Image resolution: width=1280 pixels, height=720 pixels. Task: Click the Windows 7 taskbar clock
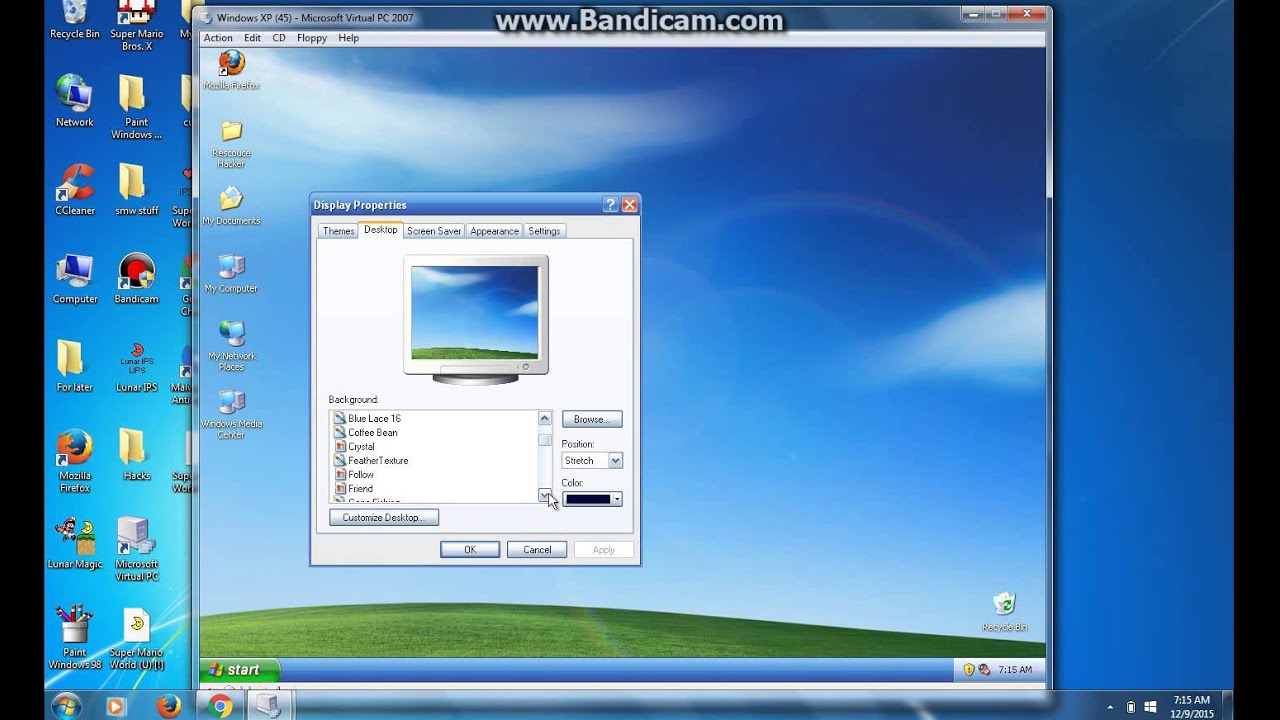(x=1191, y=706)
